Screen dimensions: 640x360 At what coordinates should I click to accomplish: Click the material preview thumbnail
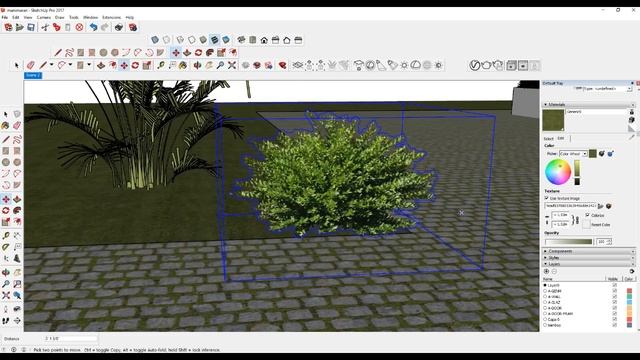point(553,120)
